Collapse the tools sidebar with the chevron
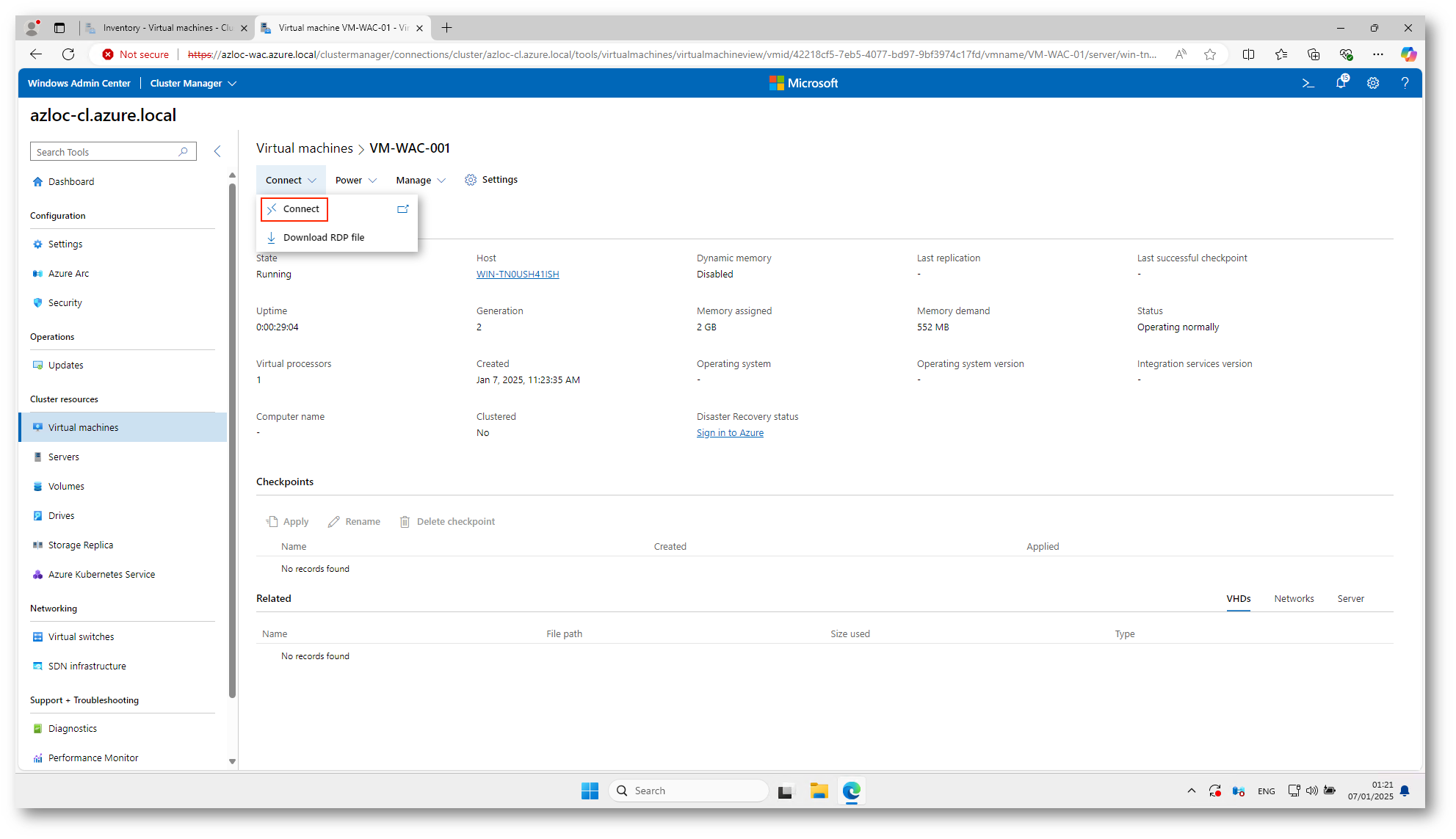 click(217, 151)
